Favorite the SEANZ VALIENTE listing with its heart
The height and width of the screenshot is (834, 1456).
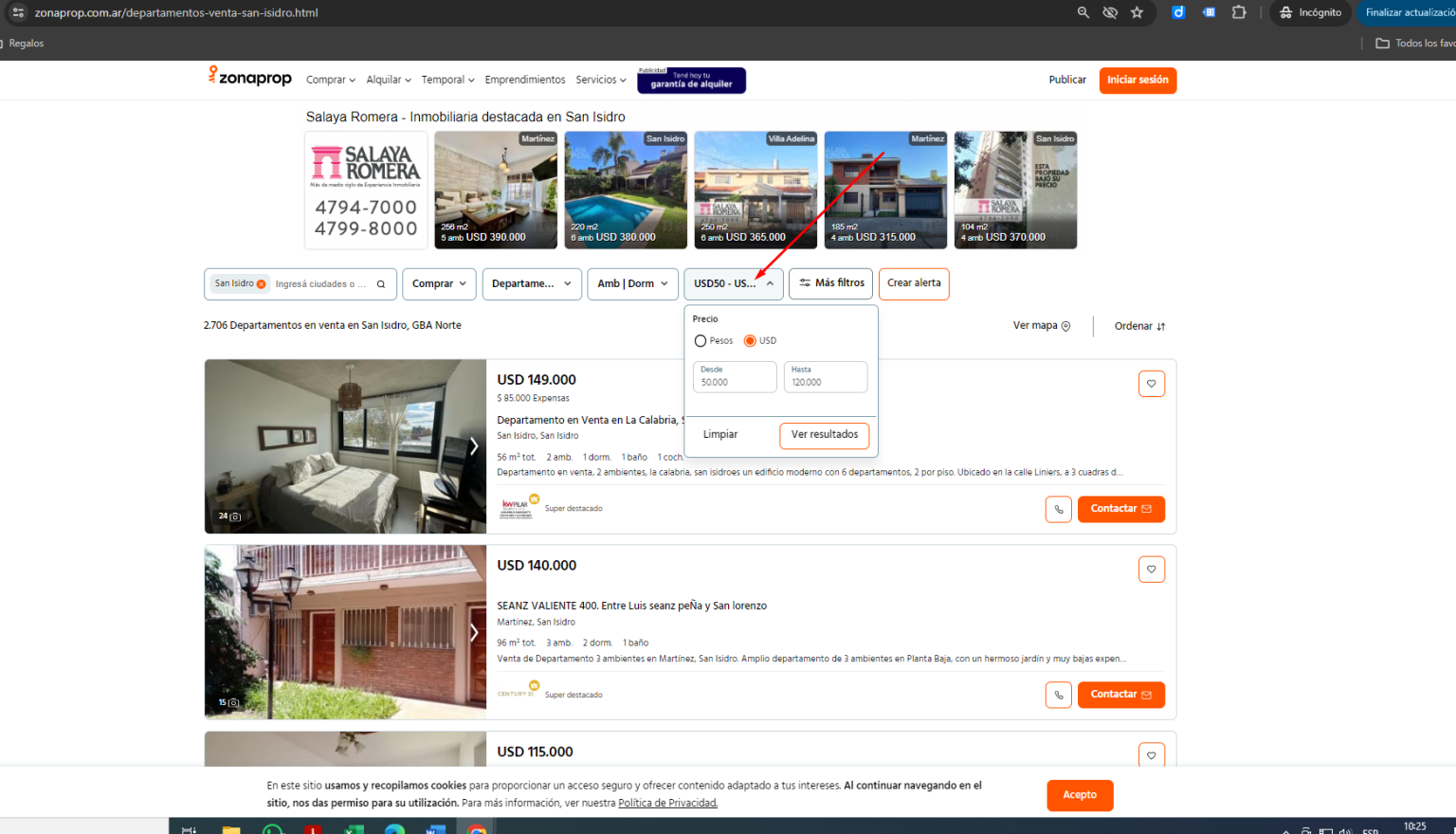coord(1152,569)
